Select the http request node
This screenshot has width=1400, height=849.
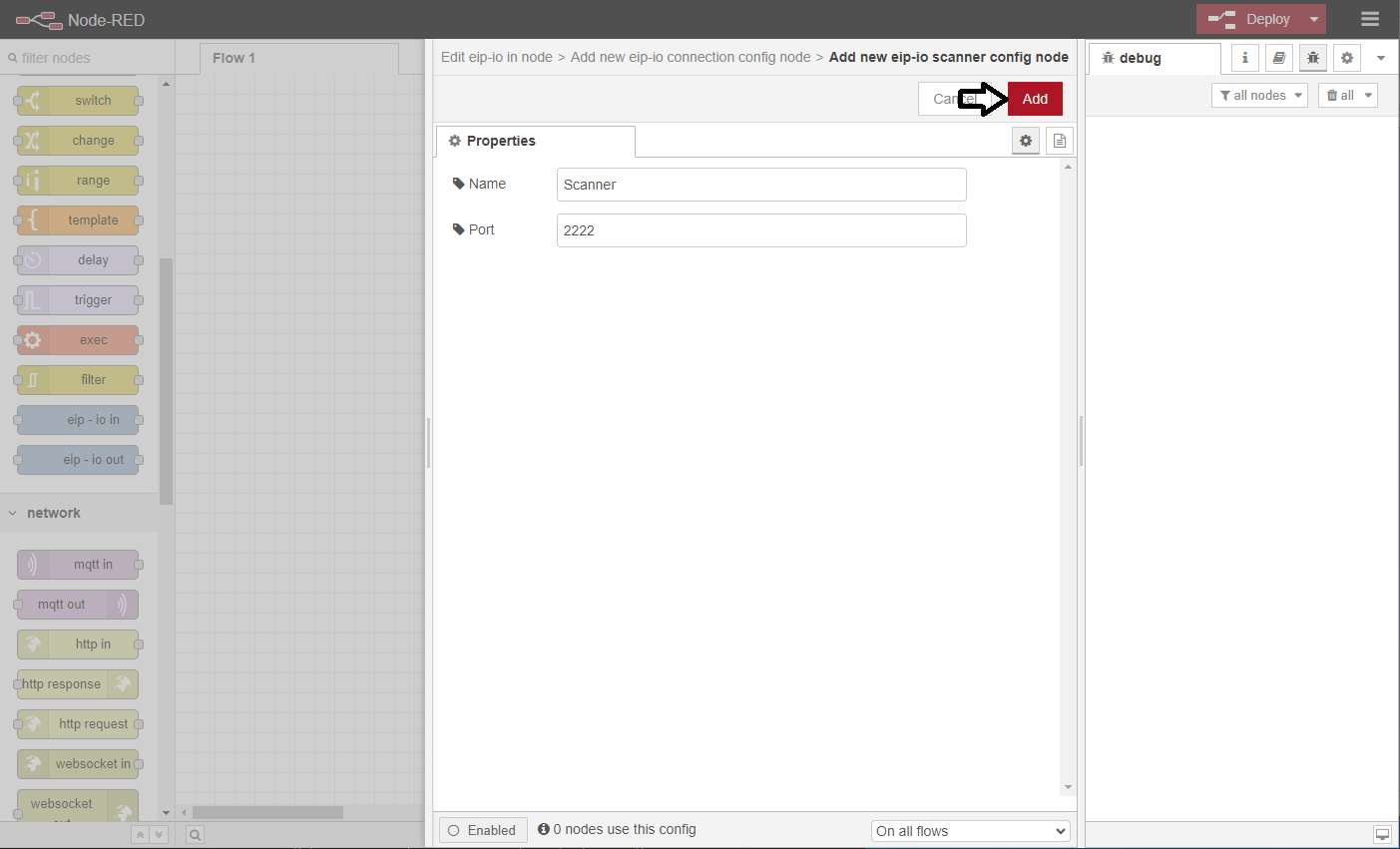78,724
